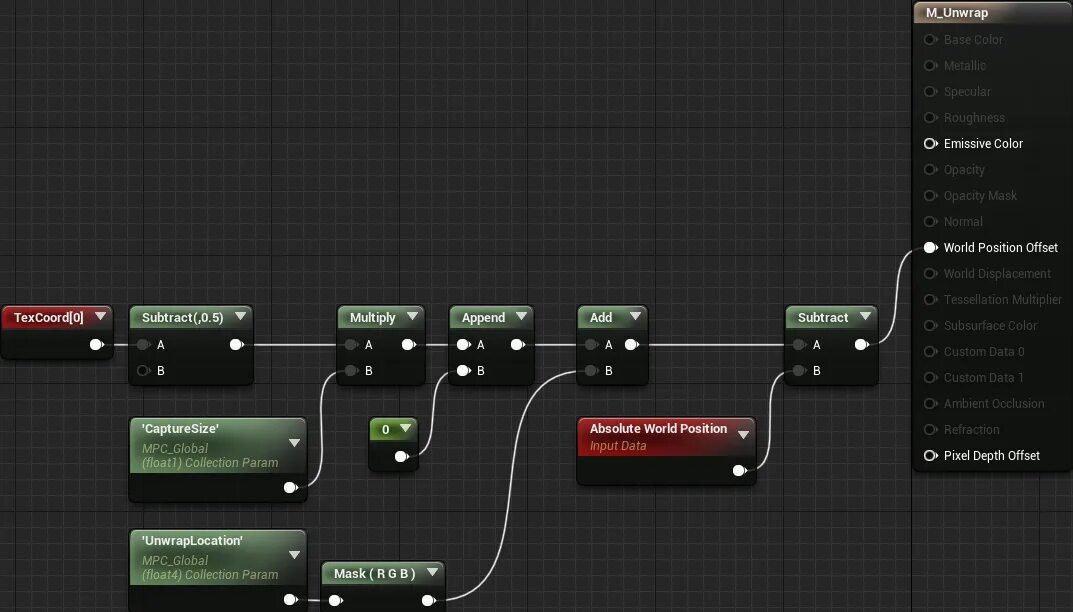Click input pin B of Add node
This screenshot has height=612, width=1073.
click(592, 370)
